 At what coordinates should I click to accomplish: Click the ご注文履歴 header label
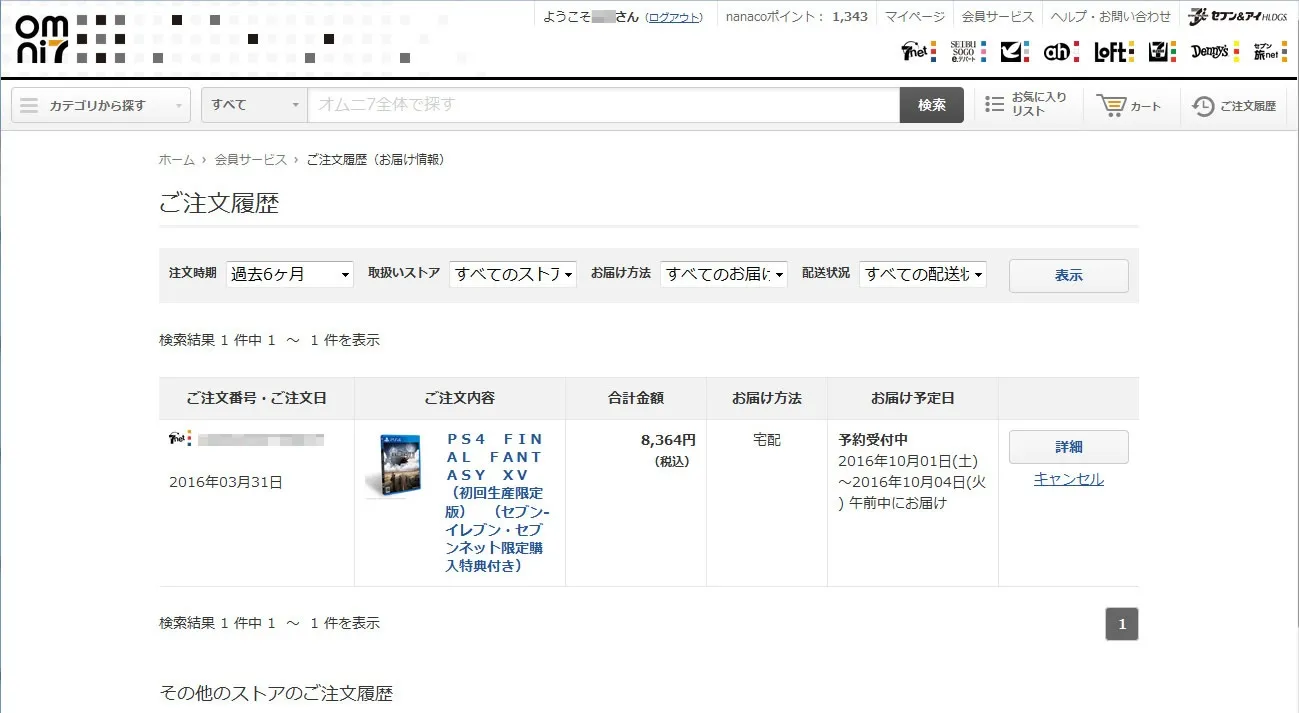pos(1248,106)
